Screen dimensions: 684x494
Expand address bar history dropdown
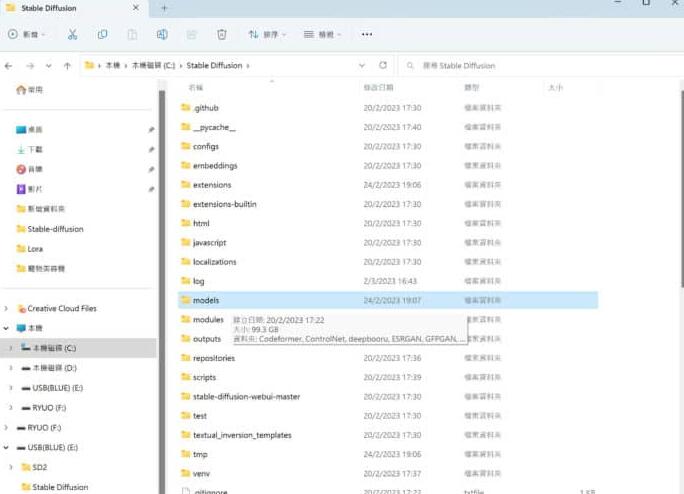point(362,65)
